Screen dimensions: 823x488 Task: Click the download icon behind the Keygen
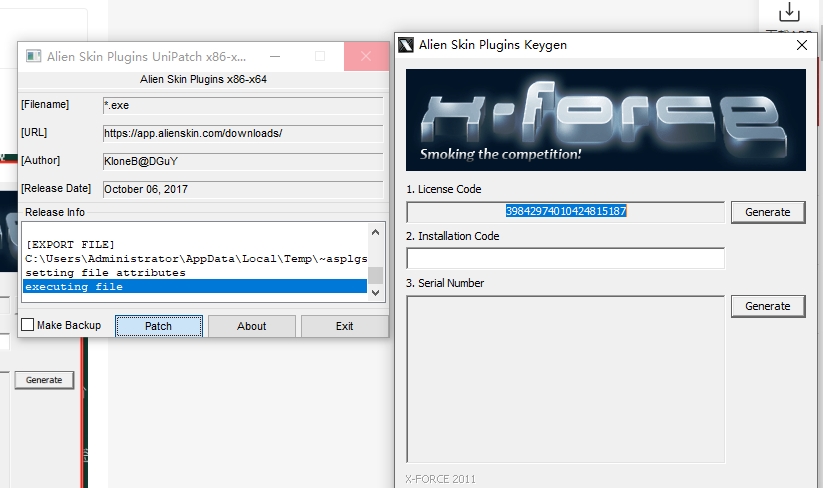[x=789, y=12]
